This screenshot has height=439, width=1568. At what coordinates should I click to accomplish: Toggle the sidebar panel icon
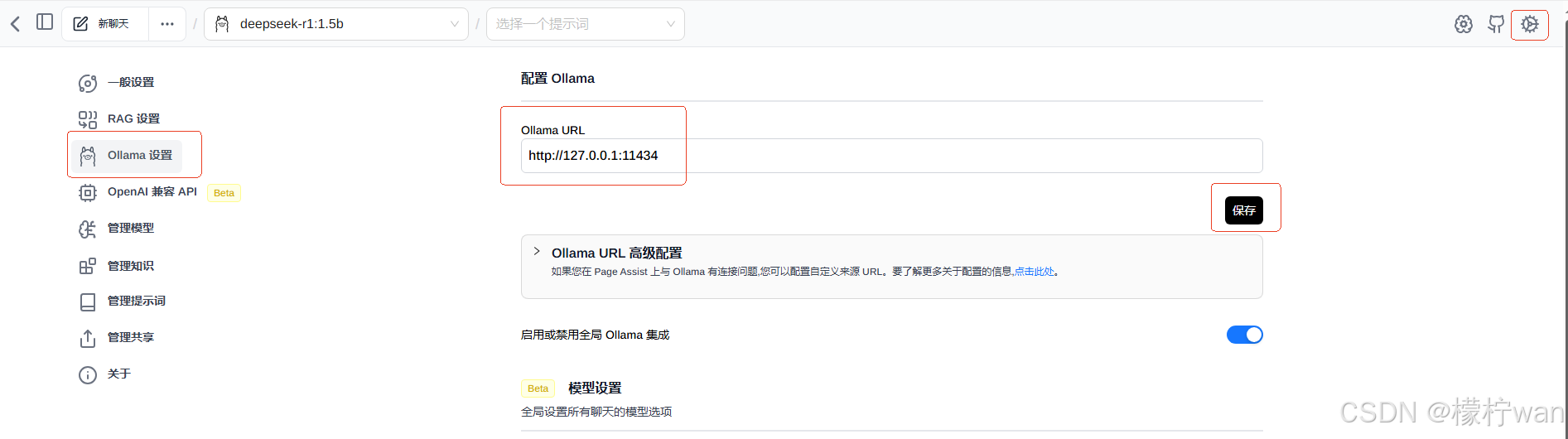pos(45,22)
